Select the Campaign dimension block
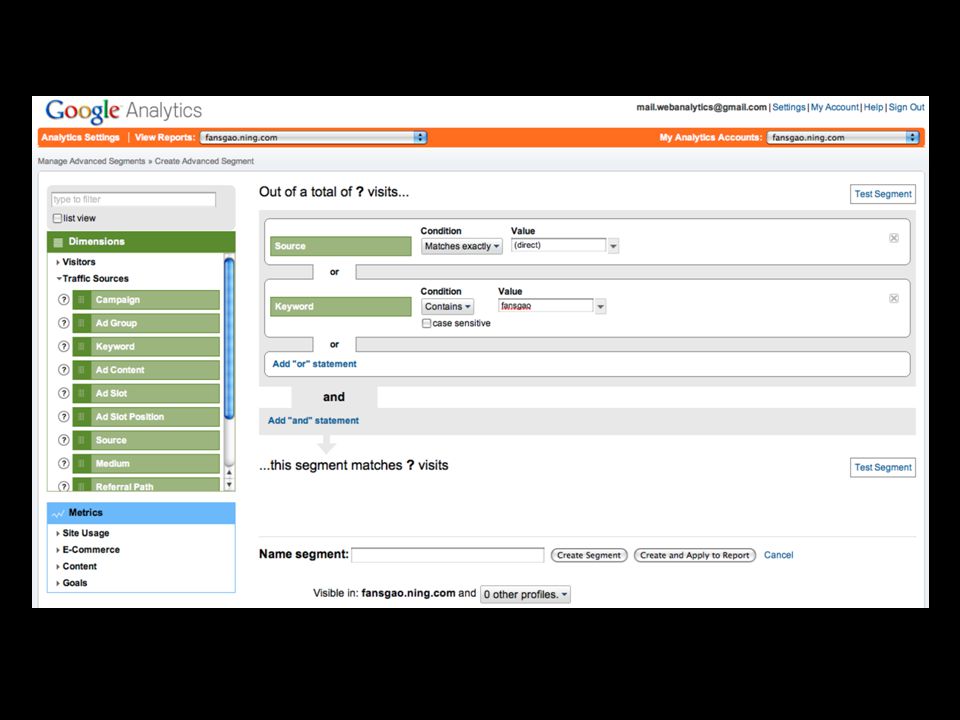Image resolution: width=960 pixels, height=720 pixels. click(x=146, y=300)
